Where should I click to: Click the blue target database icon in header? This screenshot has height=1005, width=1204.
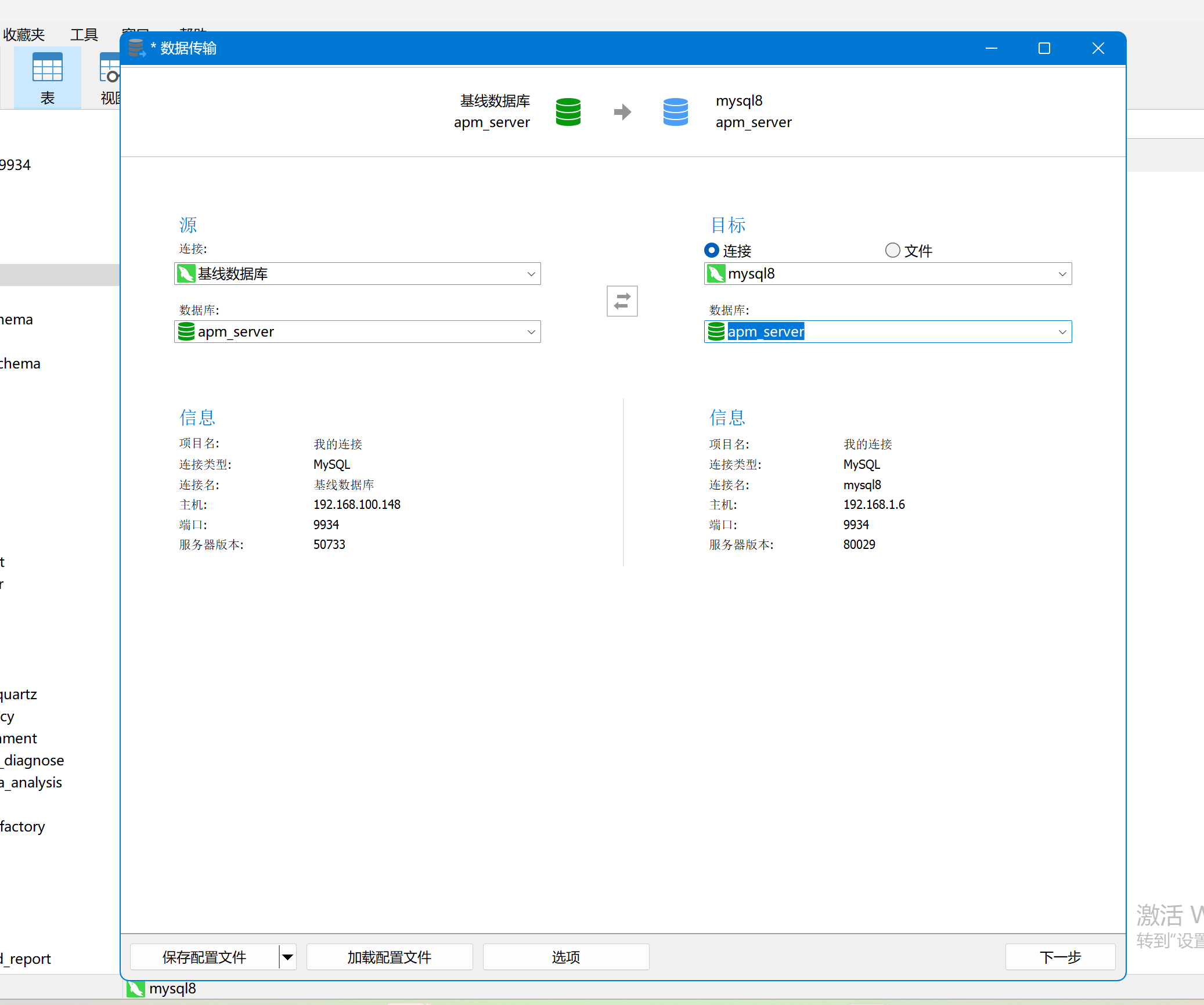(675, 111)
